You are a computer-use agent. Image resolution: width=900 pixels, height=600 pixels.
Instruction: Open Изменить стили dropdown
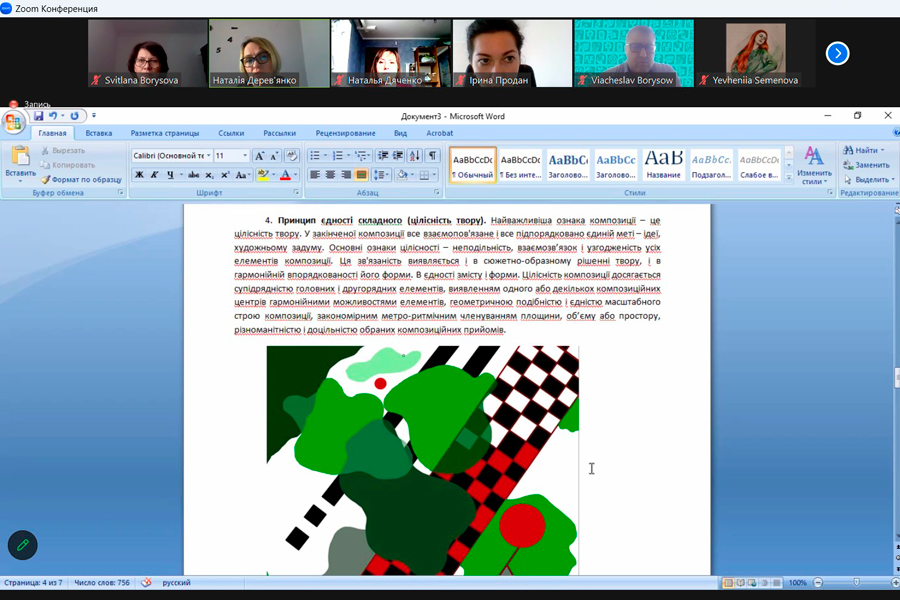(x=814, y=165)
